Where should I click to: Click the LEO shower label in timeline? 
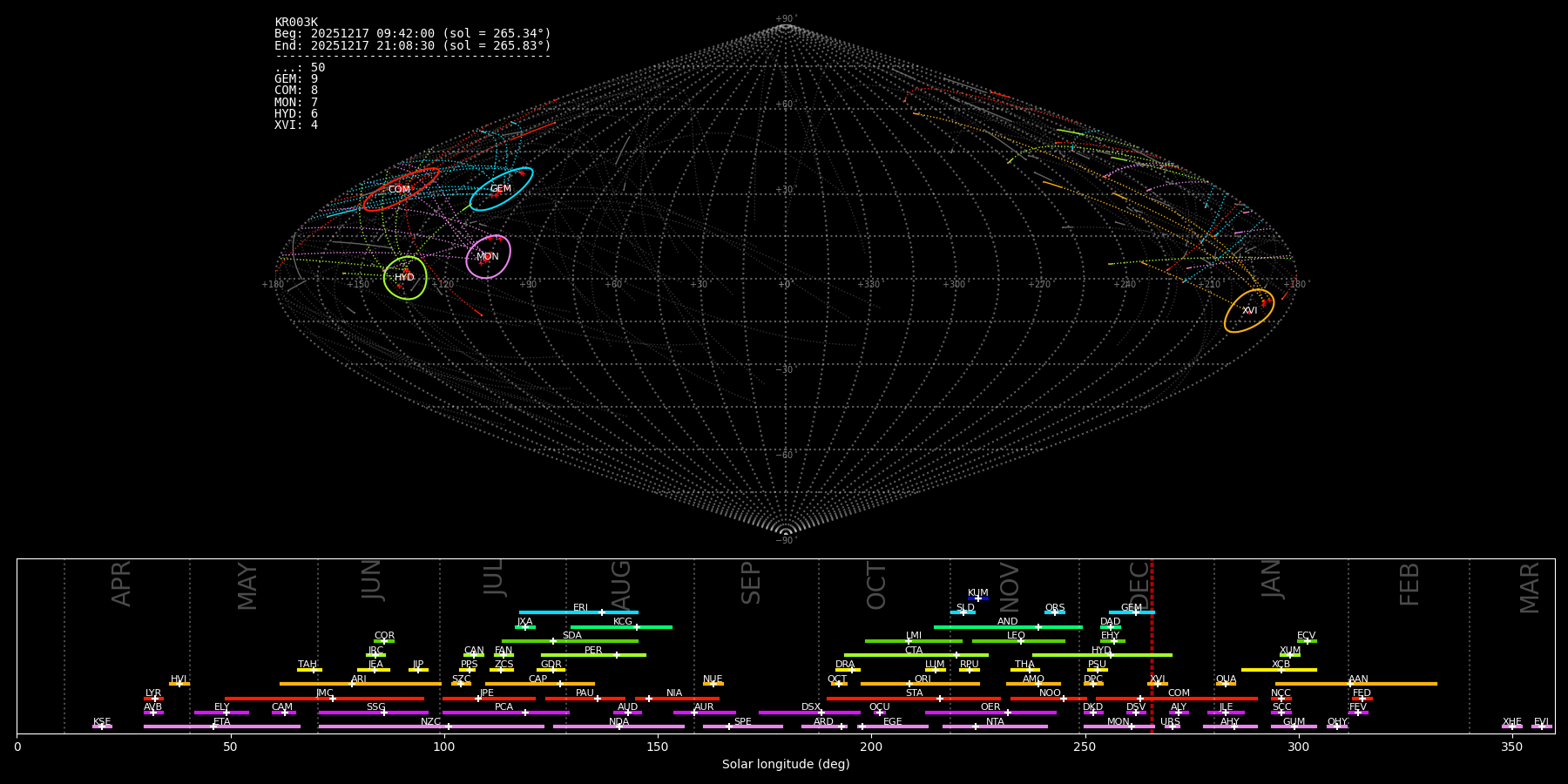click(x=1017, y=636)
